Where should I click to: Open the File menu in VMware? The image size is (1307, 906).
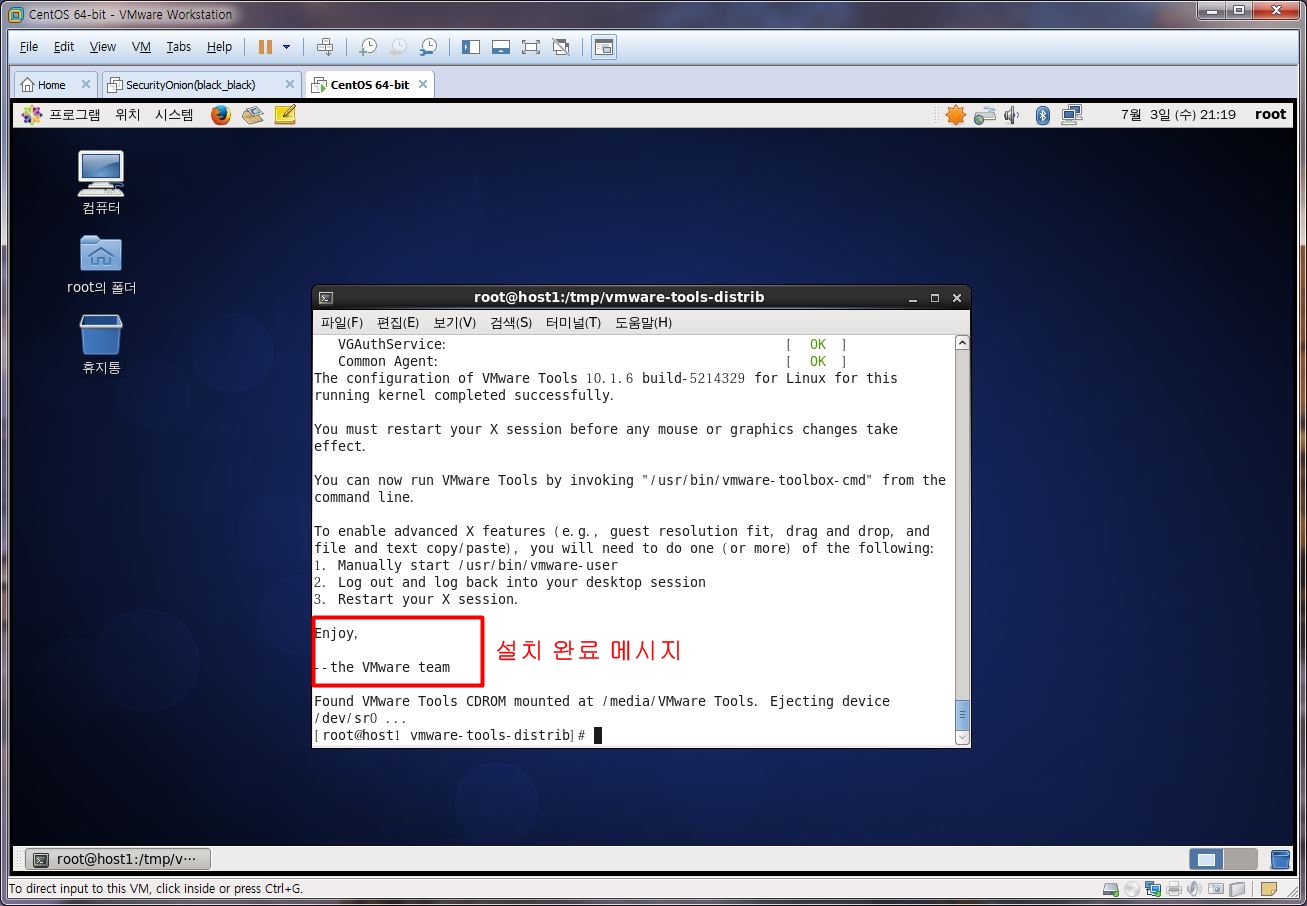coord(29,47)
